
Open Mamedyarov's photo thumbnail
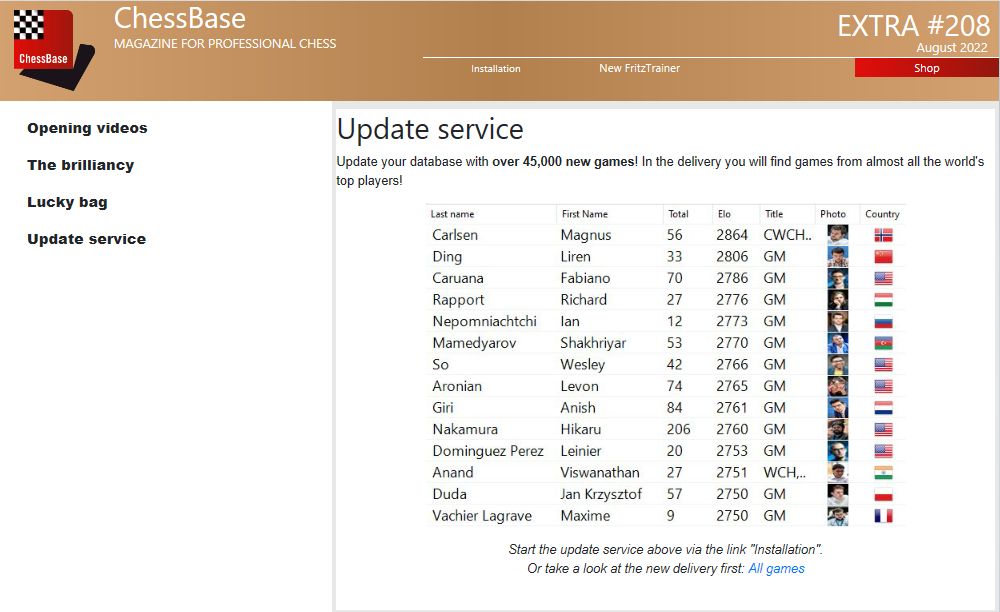coord(837,343)
